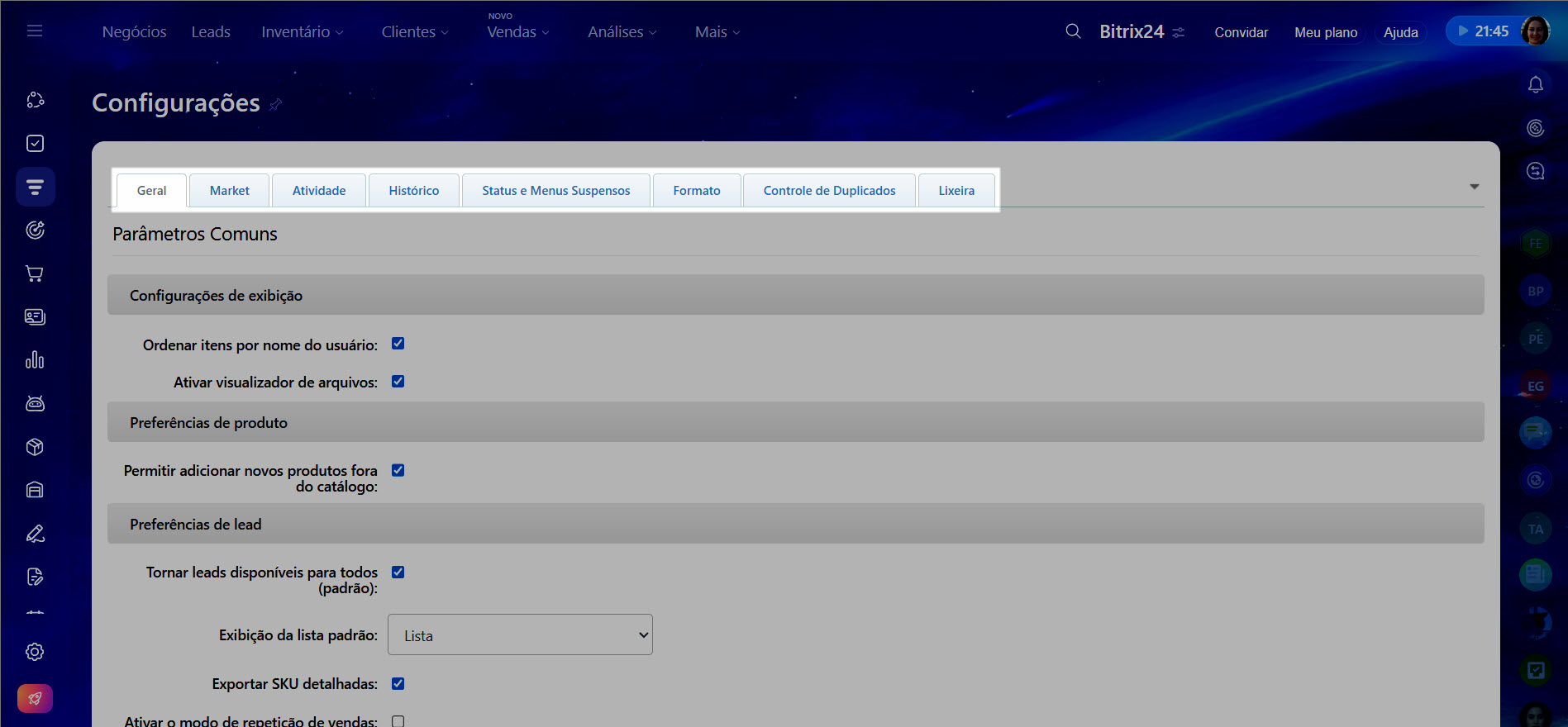Disable Exportar SKU detalhadas checkbox
1568x727 pixels.
398,683
